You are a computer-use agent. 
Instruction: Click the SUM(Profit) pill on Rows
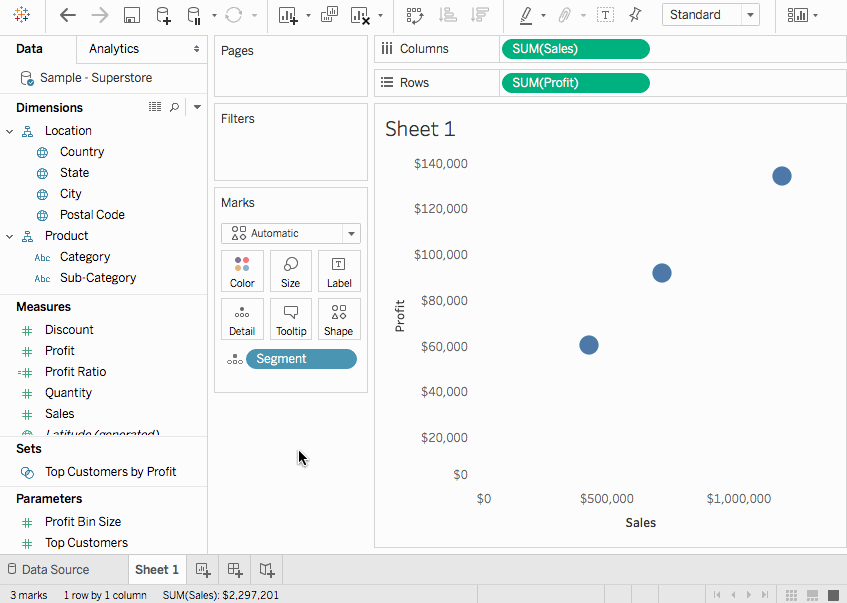(575, 82)
